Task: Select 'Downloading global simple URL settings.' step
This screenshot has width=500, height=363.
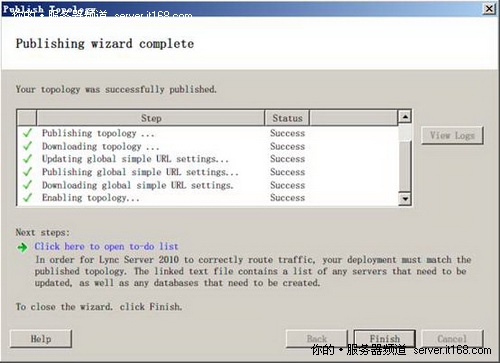Action: pyautogui.click(x=137, y=185)
